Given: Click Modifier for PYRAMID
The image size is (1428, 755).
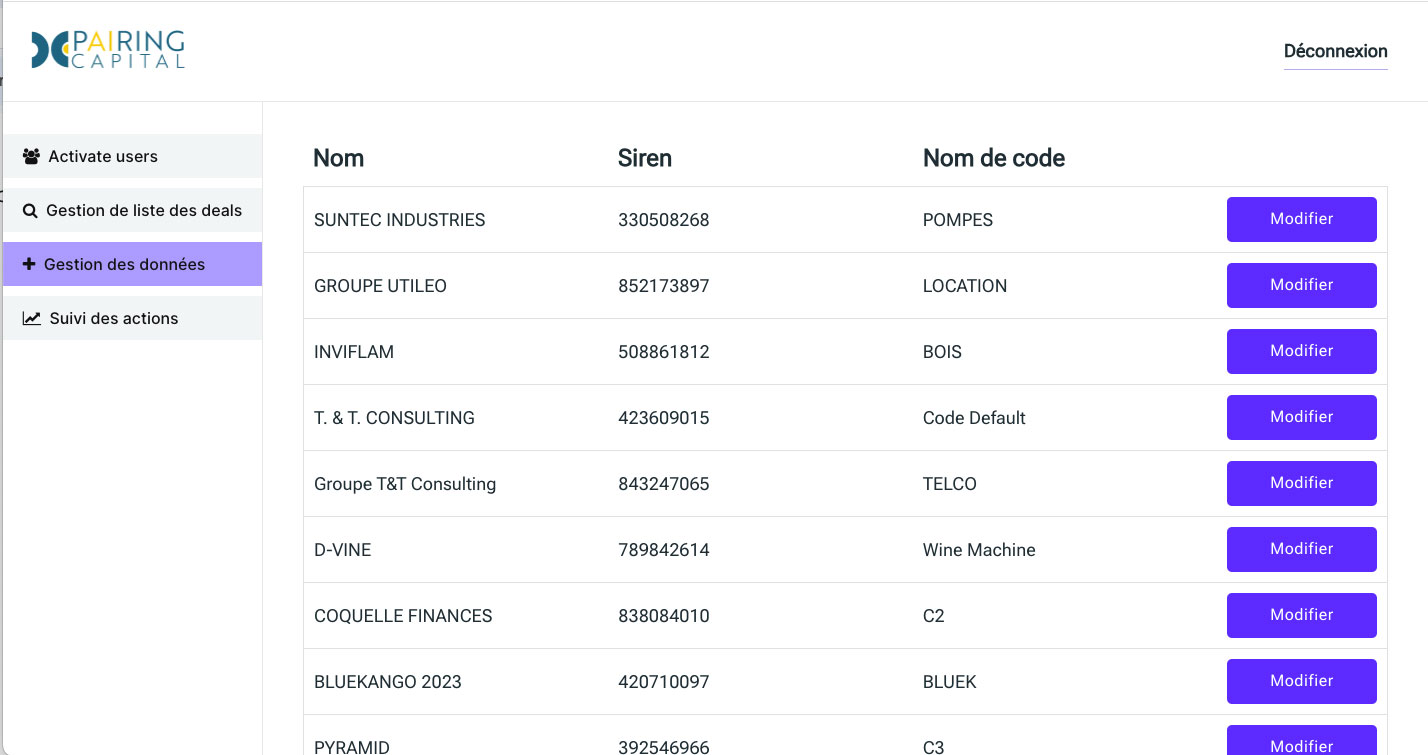Looking at the screenshot, I should (1301, 740).
